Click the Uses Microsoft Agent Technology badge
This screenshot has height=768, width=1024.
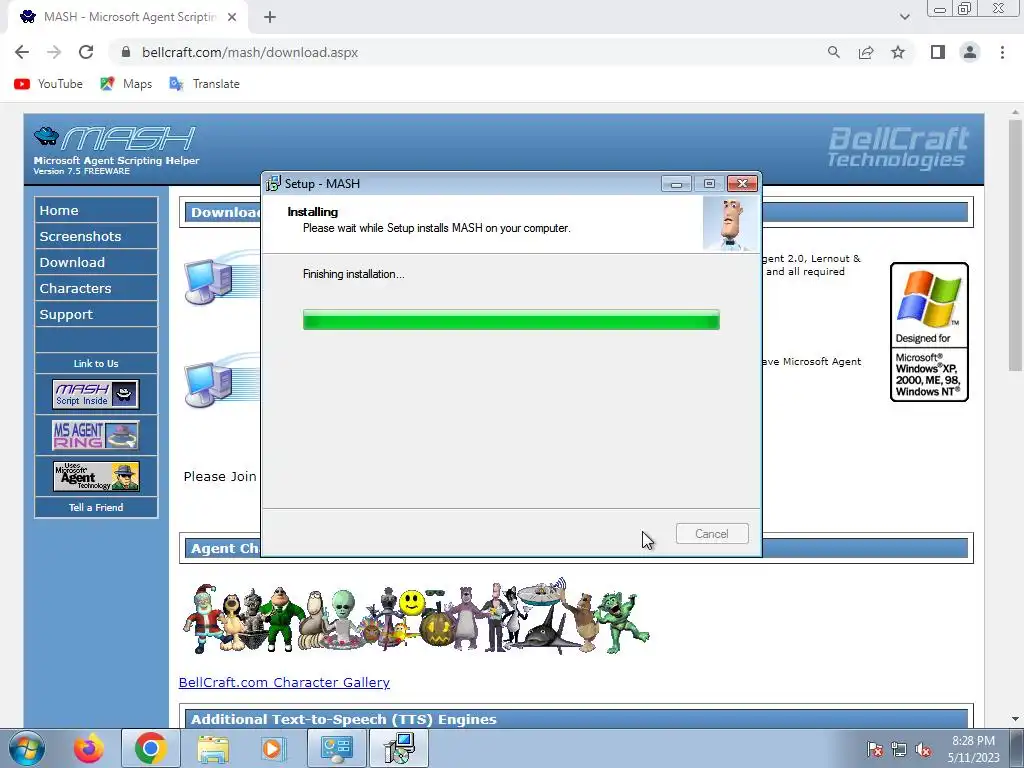click(96, 476)
